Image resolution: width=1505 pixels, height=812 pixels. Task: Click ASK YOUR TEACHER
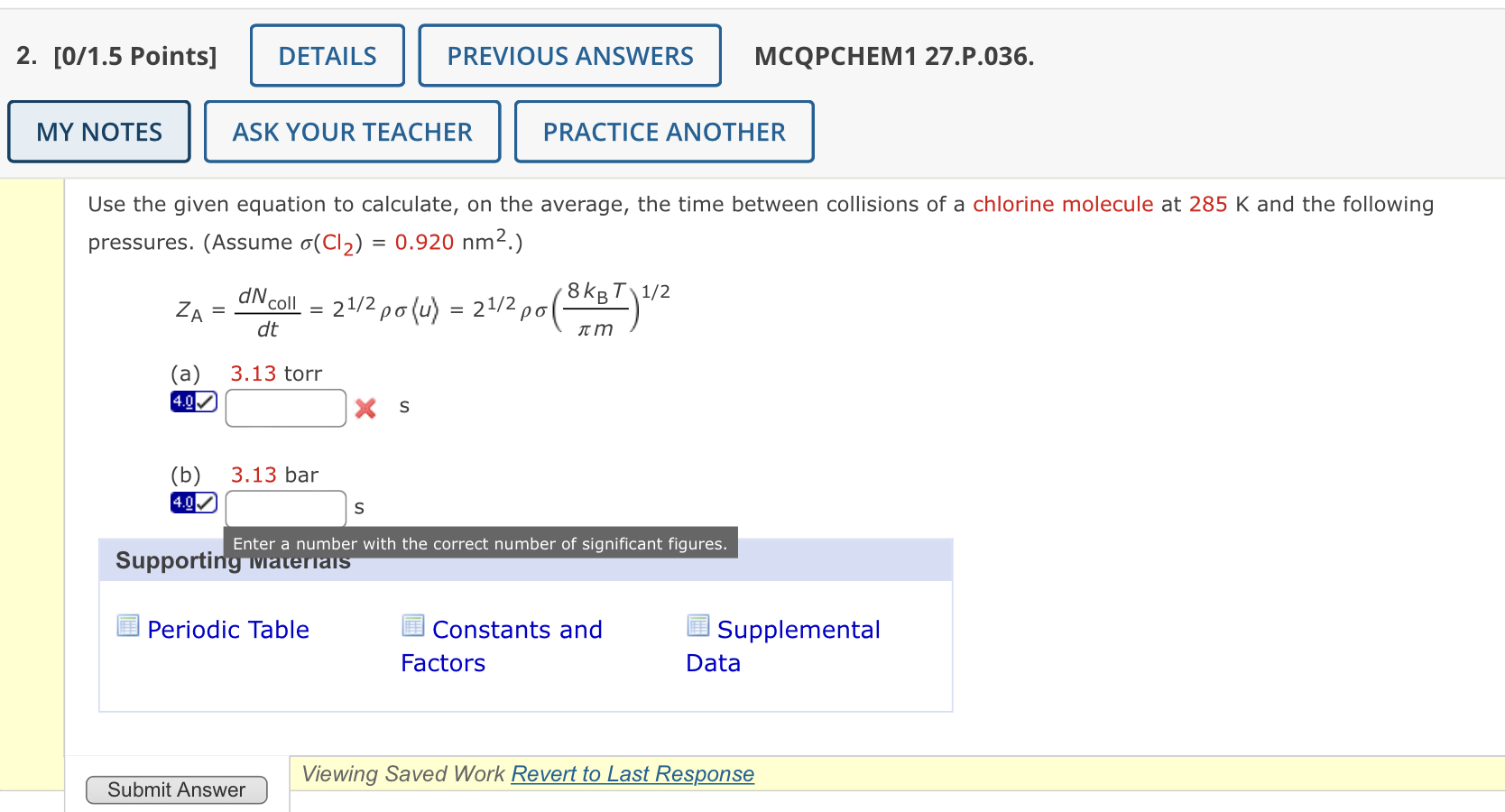tap(352, 131)
